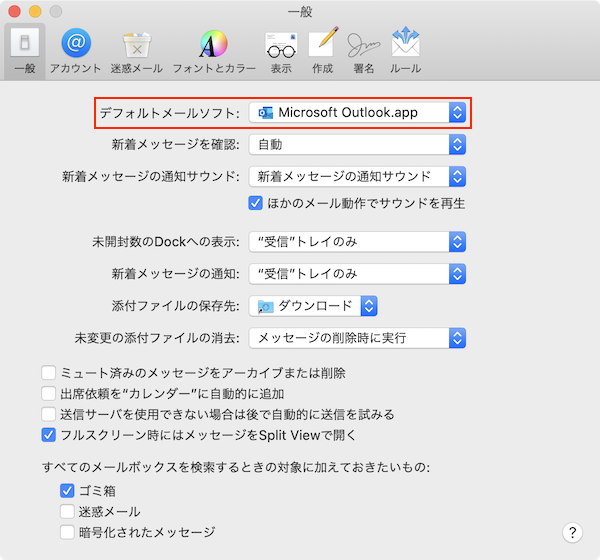Image resolution: width=600 pixels, height=560 pixels.
Task: Open the 未変更の添付ファイルの消去 dropdown
Action: point(357,338)
